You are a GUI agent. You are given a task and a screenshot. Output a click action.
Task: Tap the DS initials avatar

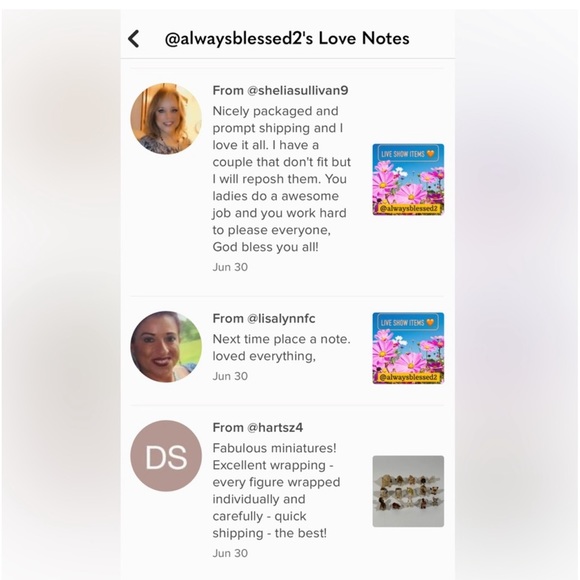coord(166,456)
